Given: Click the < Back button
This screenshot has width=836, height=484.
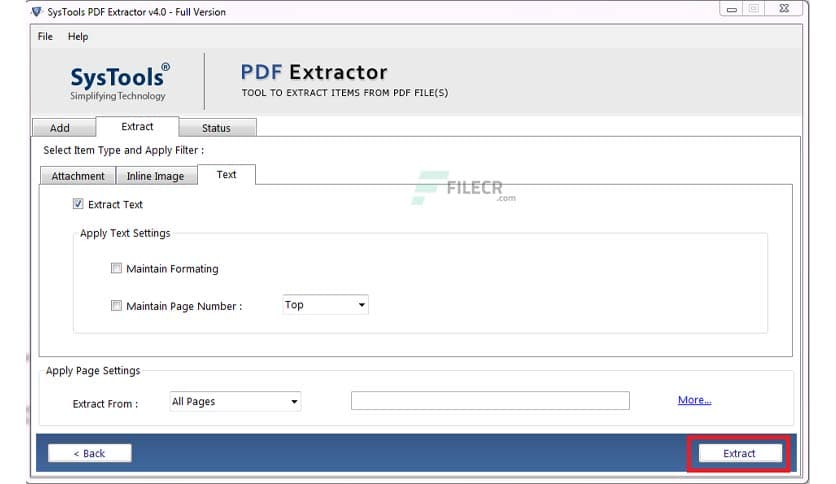Looking at the screenshot, I should pyautogui.click(x=90, y=453).
